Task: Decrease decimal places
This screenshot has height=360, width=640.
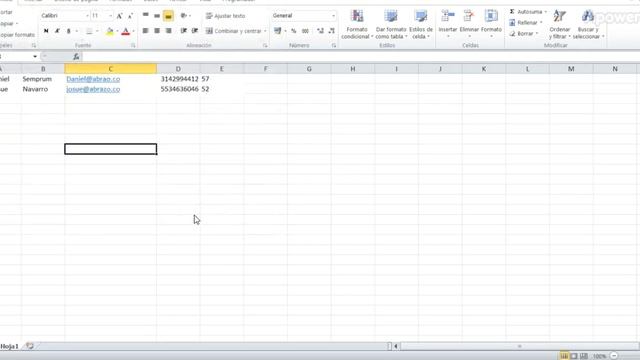Action: pos(331,31)
